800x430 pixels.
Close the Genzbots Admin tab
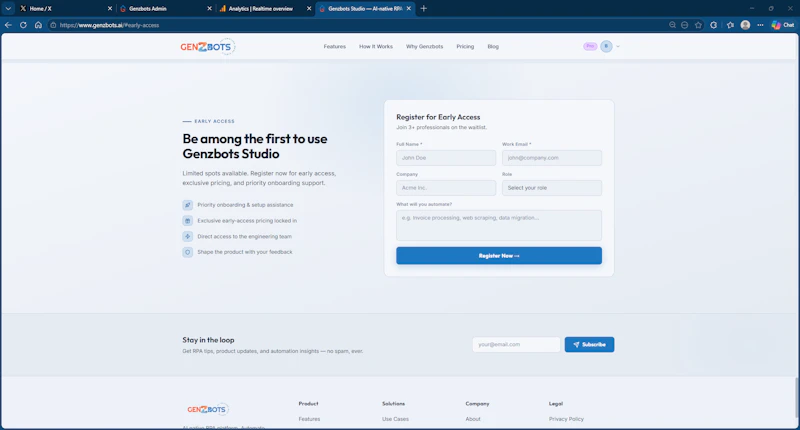click(x=209, y=9)
